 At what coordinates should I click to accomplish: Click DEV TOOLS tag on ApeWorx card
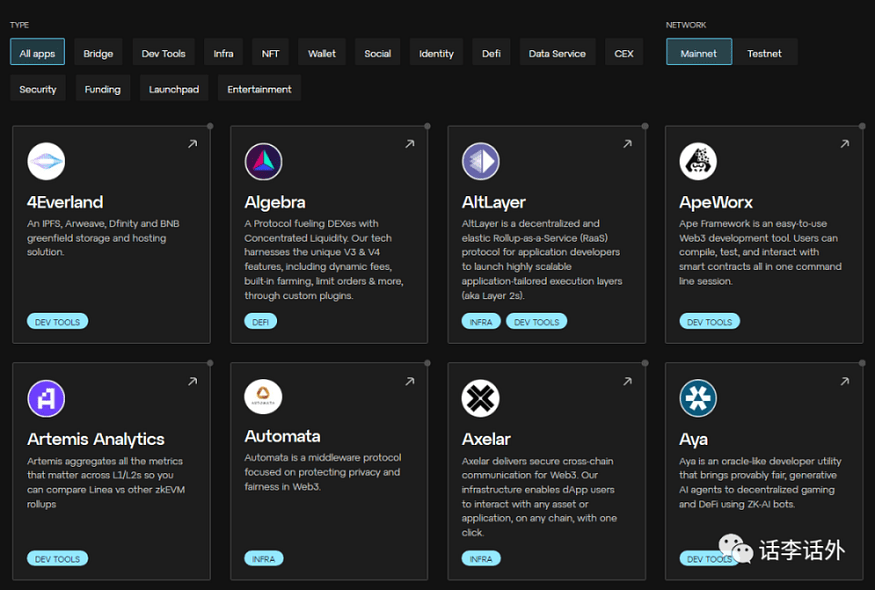click(x=709, y=322)
